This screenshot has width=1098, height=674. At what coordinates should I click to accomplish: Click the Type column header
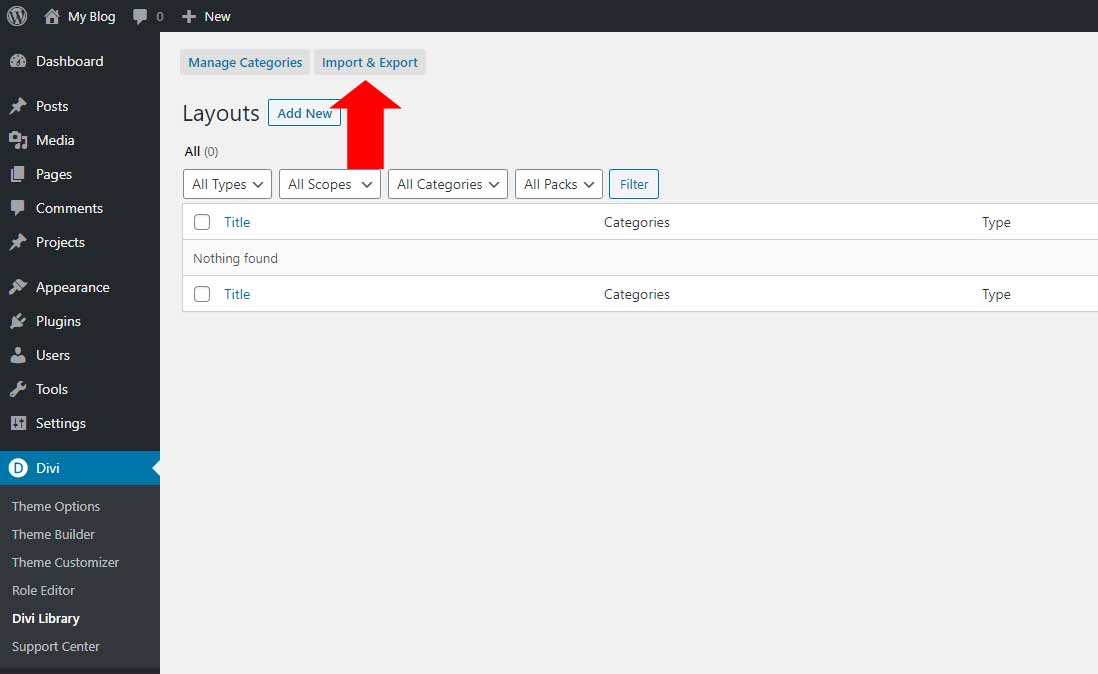pyautogui.click(x=996, y=223)
